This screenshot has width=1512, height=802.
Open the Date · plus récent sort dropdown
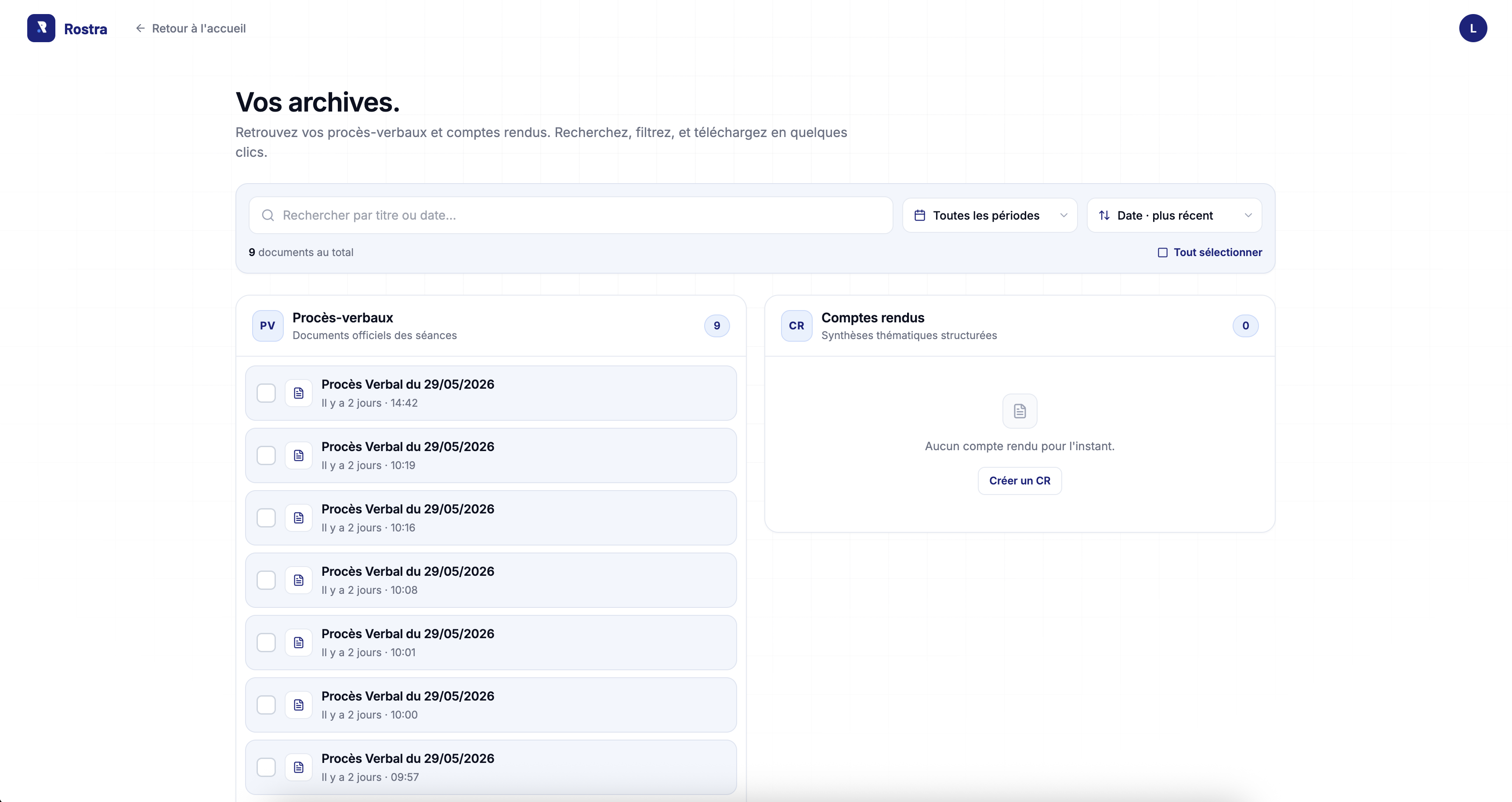(1174, 215)
